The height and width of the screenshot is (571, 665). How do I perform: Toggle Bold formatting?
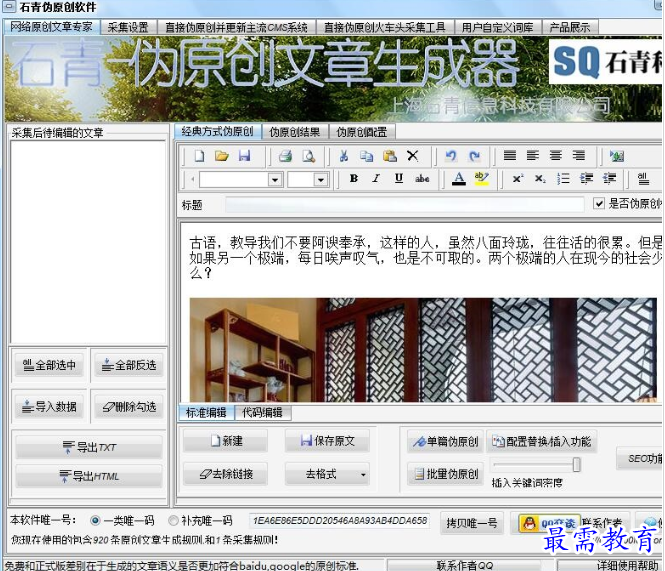click(354, 179)
